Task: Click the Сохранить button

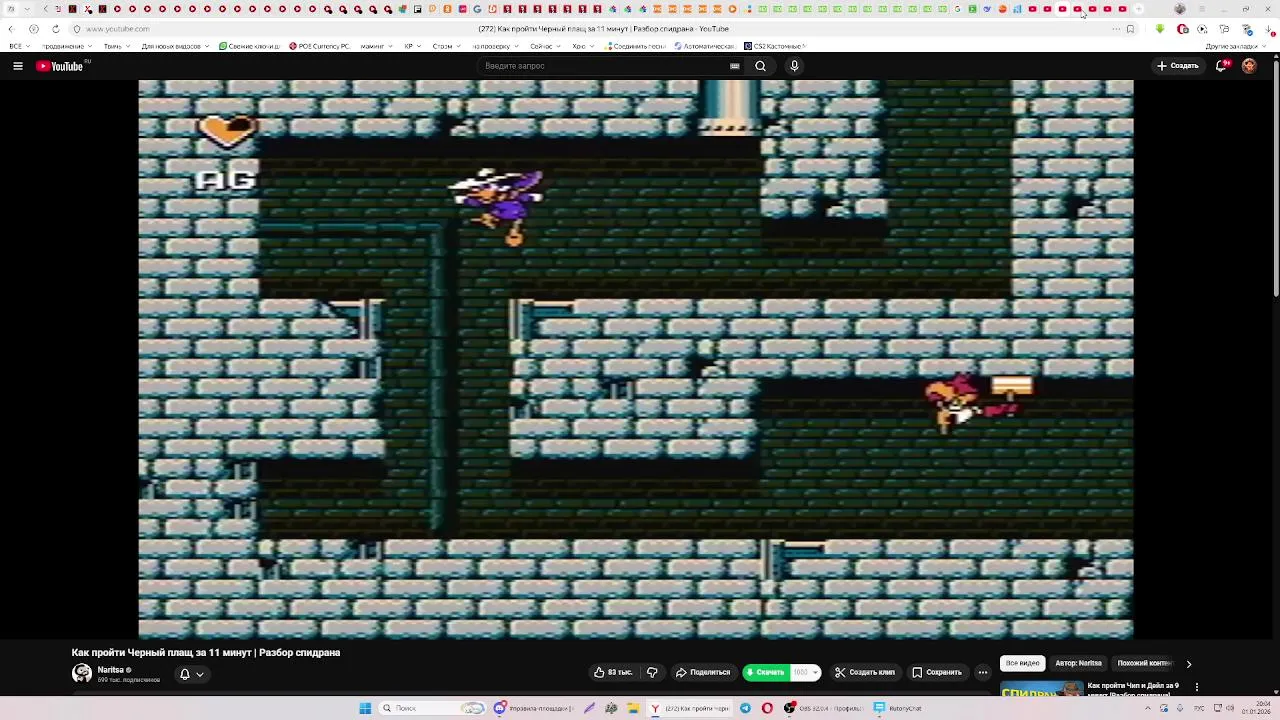Action: [x=937, y=673]
